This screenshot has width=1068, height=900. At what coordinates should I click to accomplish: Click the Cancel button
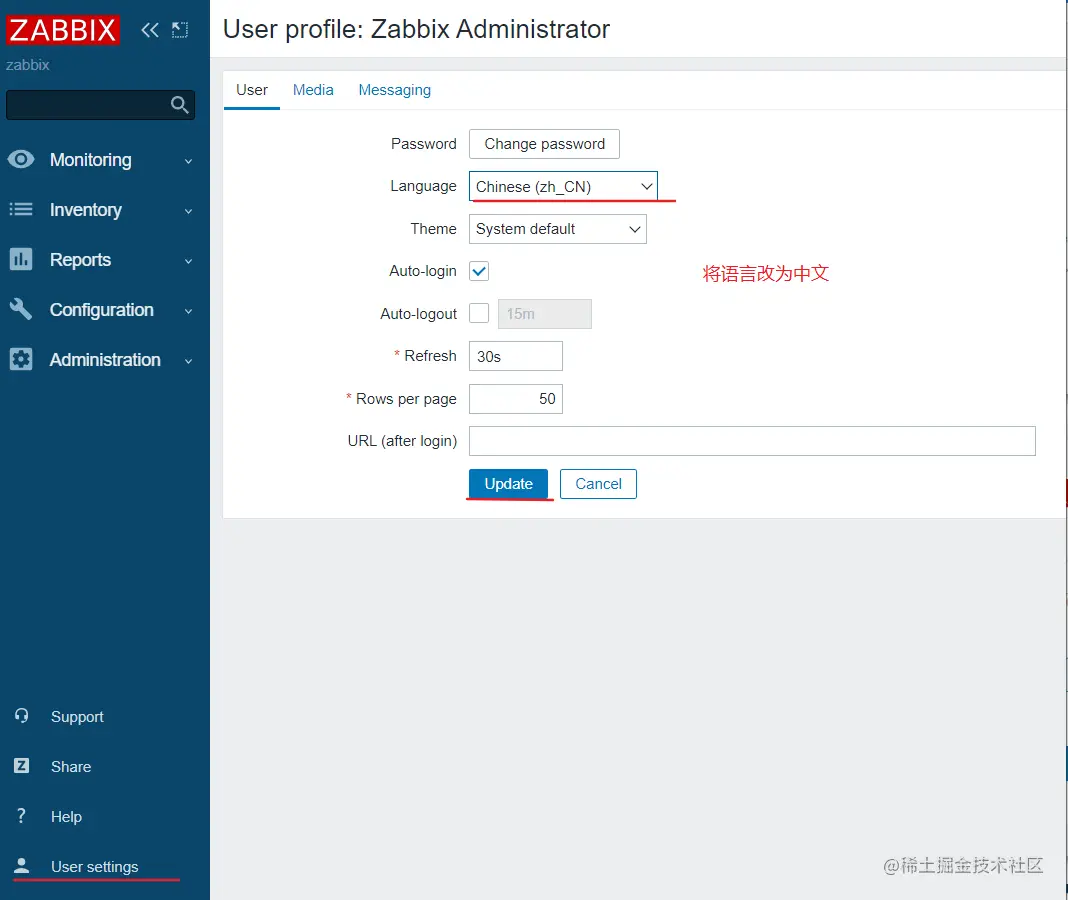click(x=598, y=484)
